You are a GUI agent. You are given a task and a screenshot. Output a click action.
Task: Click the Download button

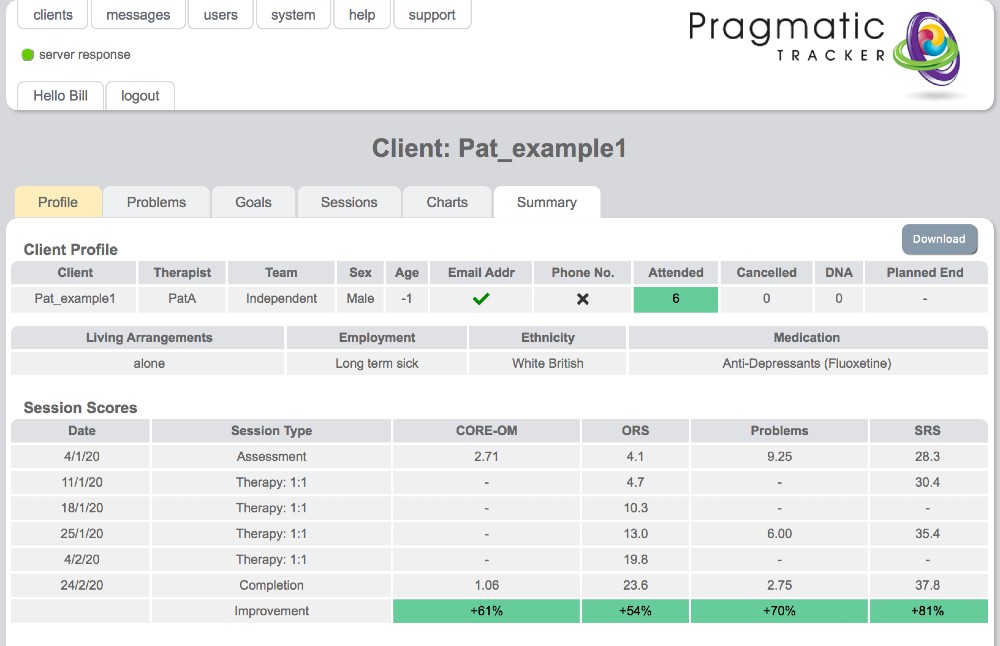(x=939, y=239)
